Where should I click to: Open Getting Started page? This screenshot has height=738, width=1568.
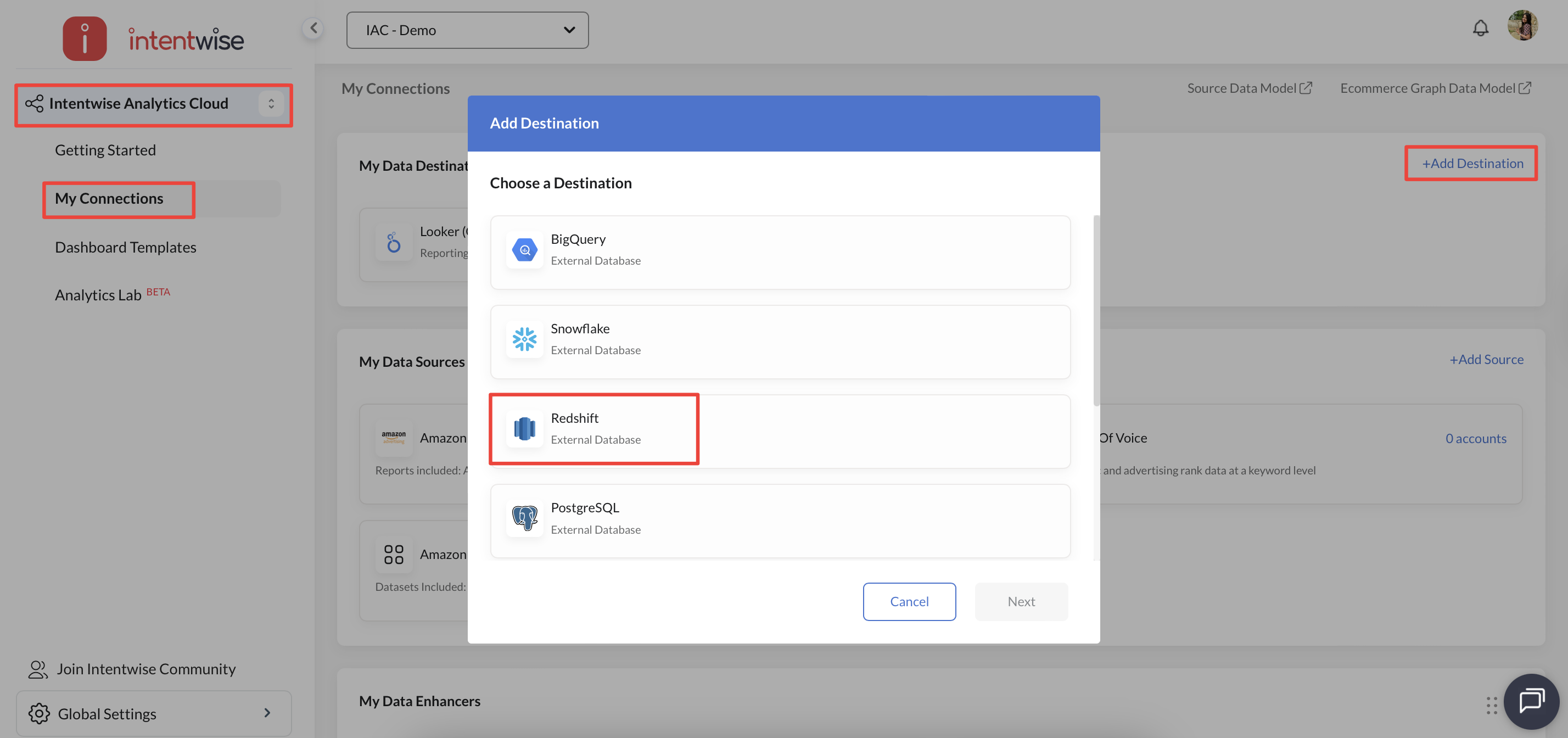click(x=105, y=150)
